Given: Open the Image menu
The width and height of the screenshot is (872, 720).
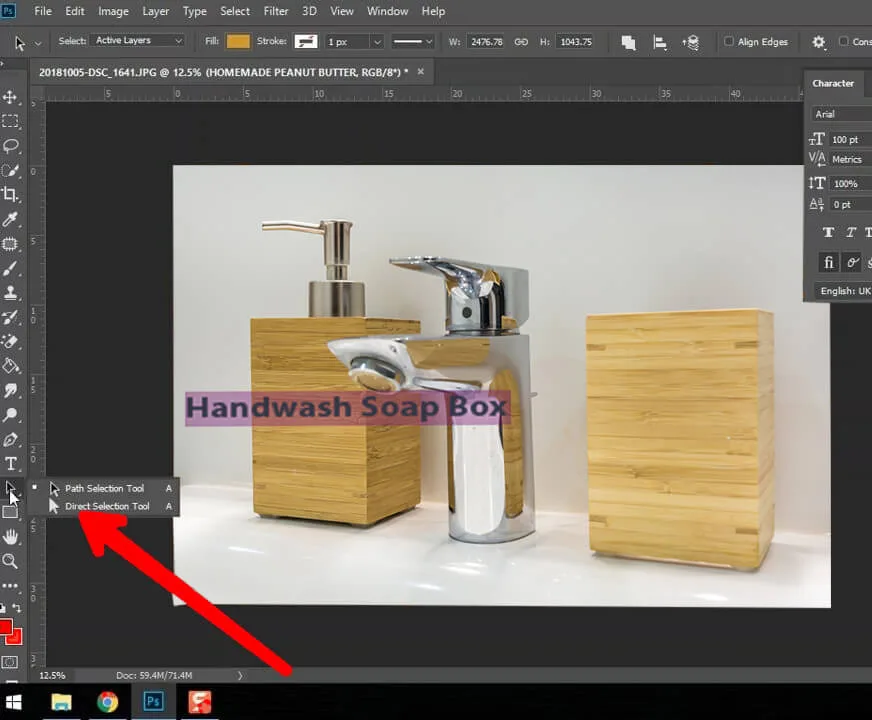Looking at the screenshot, I should point(113,11).
